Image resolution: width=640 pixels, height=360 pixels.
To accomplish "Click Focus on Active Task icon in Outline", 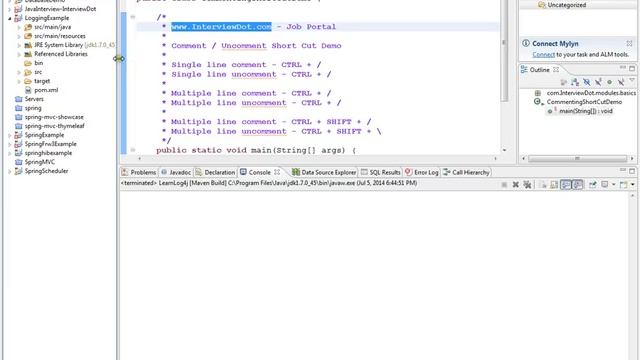I will 564,82.
